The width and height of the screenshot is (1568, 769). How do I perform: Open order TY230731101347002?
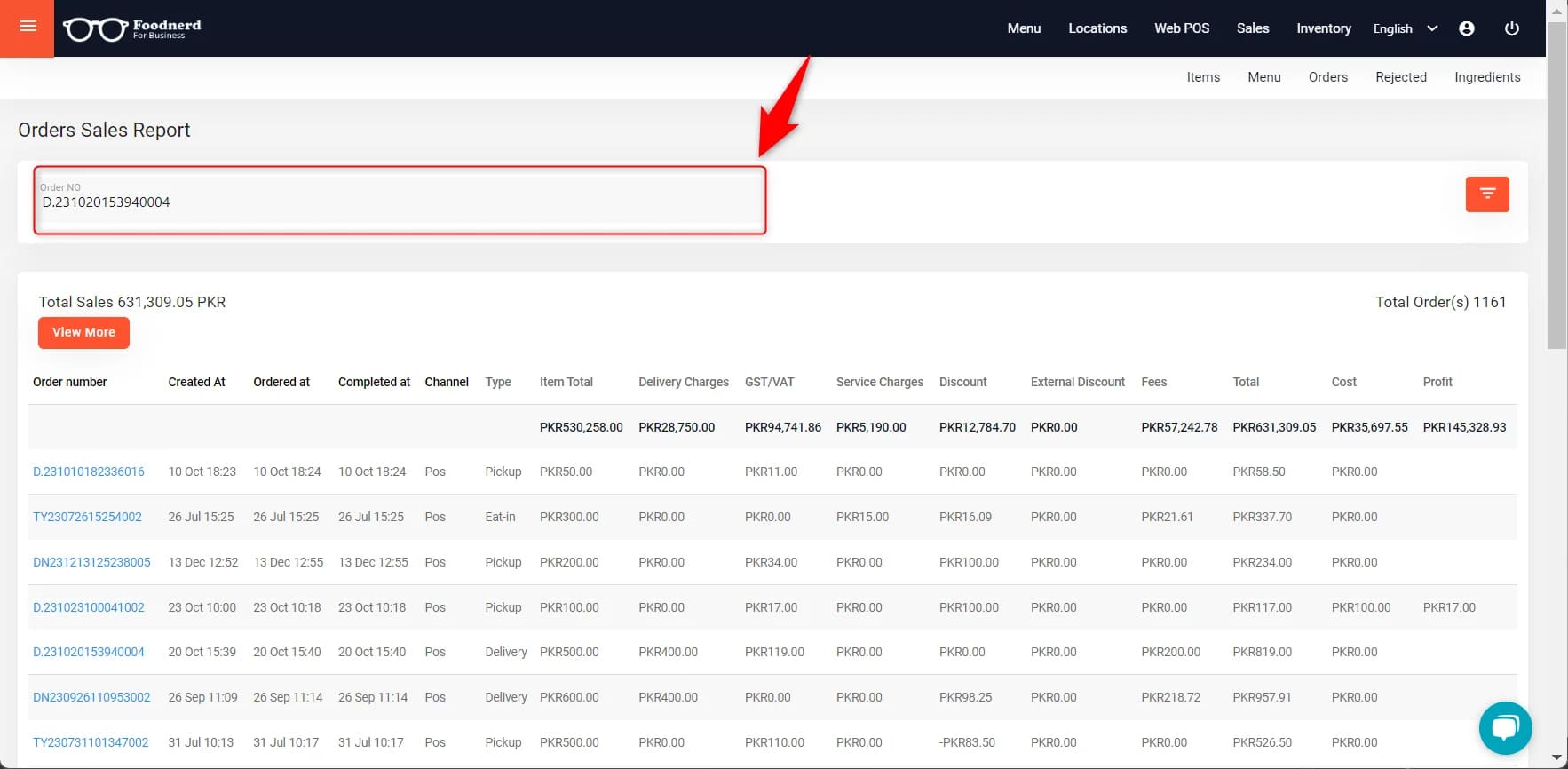tap(91, 742)
